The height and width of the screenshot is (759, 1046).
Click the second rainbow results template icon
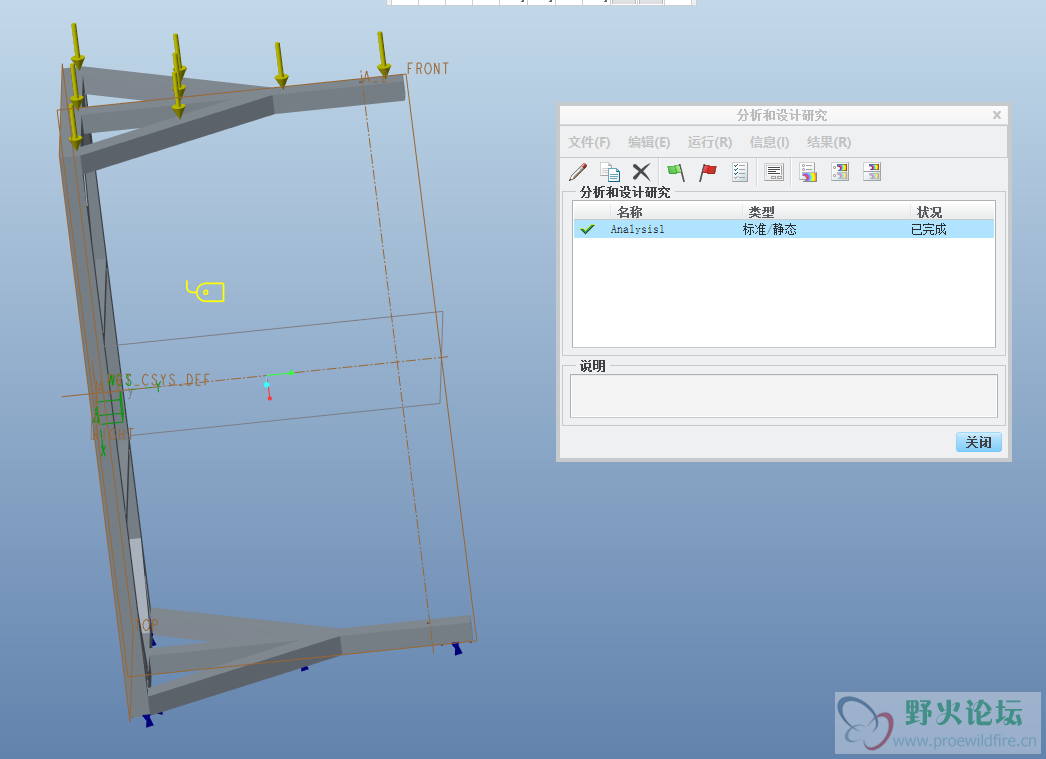[840, 172]
